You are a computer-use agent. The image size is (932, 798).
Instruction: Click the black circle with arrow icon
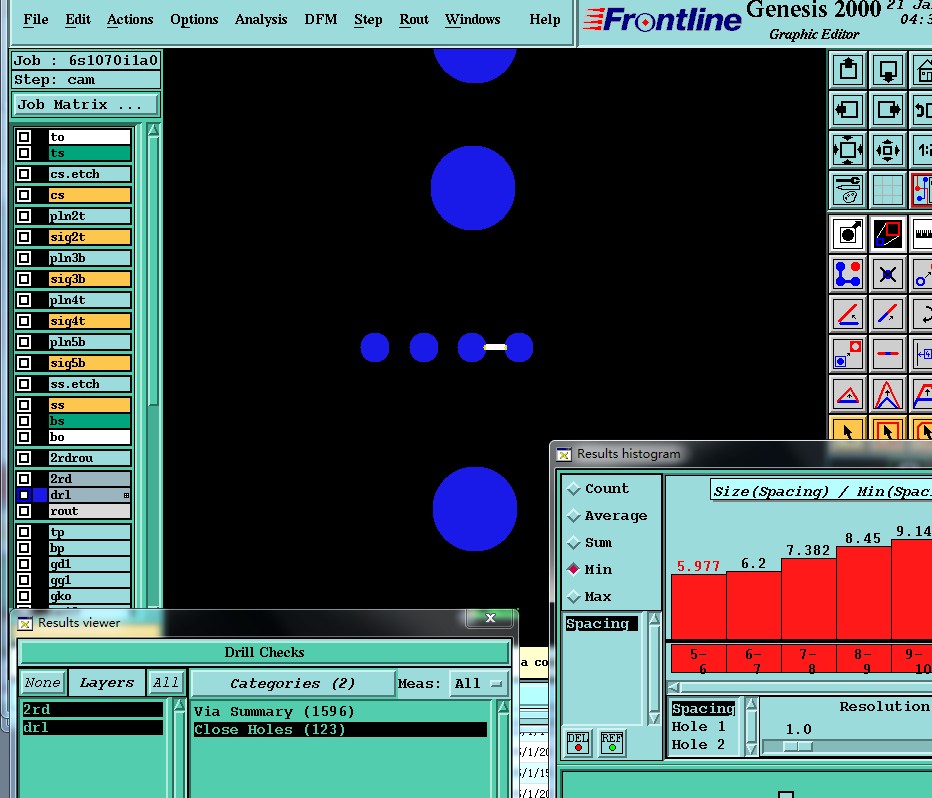[848, 234]
